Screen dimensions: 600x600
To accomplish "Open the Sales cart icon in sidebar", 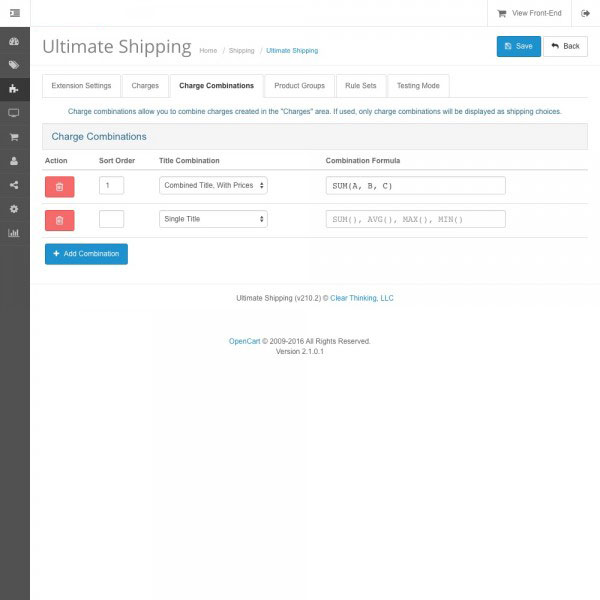I will (14, 137).
